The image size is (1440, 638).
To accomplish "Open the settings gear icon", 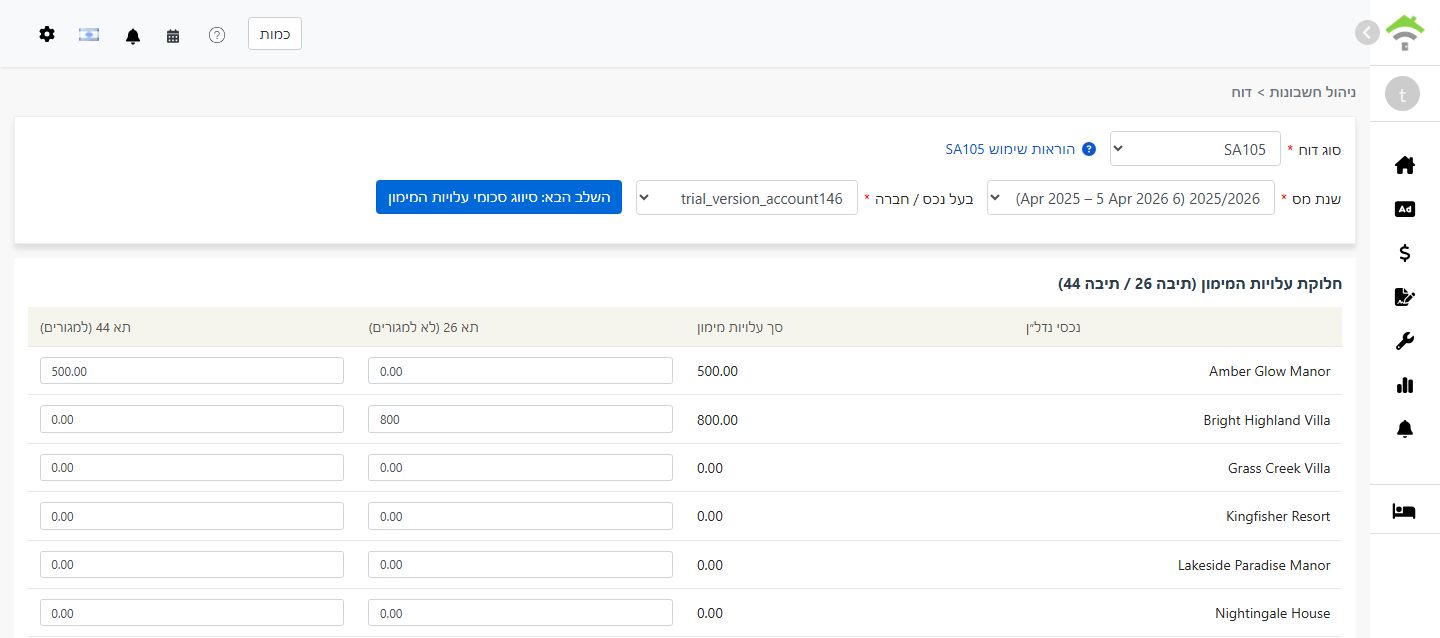I will 47,34.
